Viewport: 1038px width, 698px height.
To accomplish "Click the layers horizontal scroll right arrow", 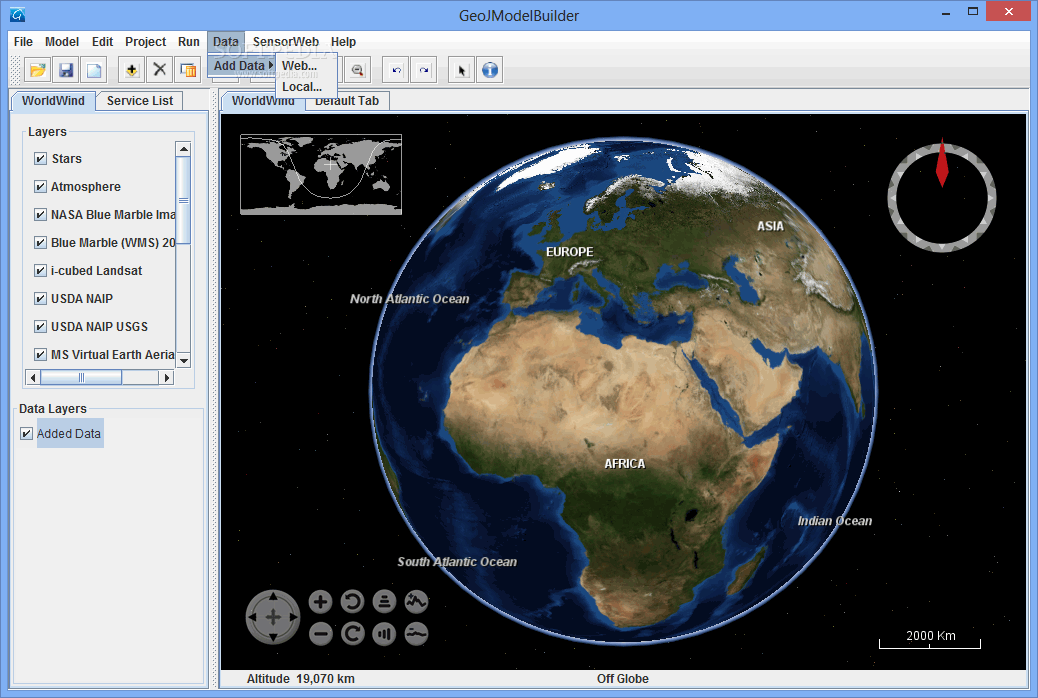I will (167, 377).
